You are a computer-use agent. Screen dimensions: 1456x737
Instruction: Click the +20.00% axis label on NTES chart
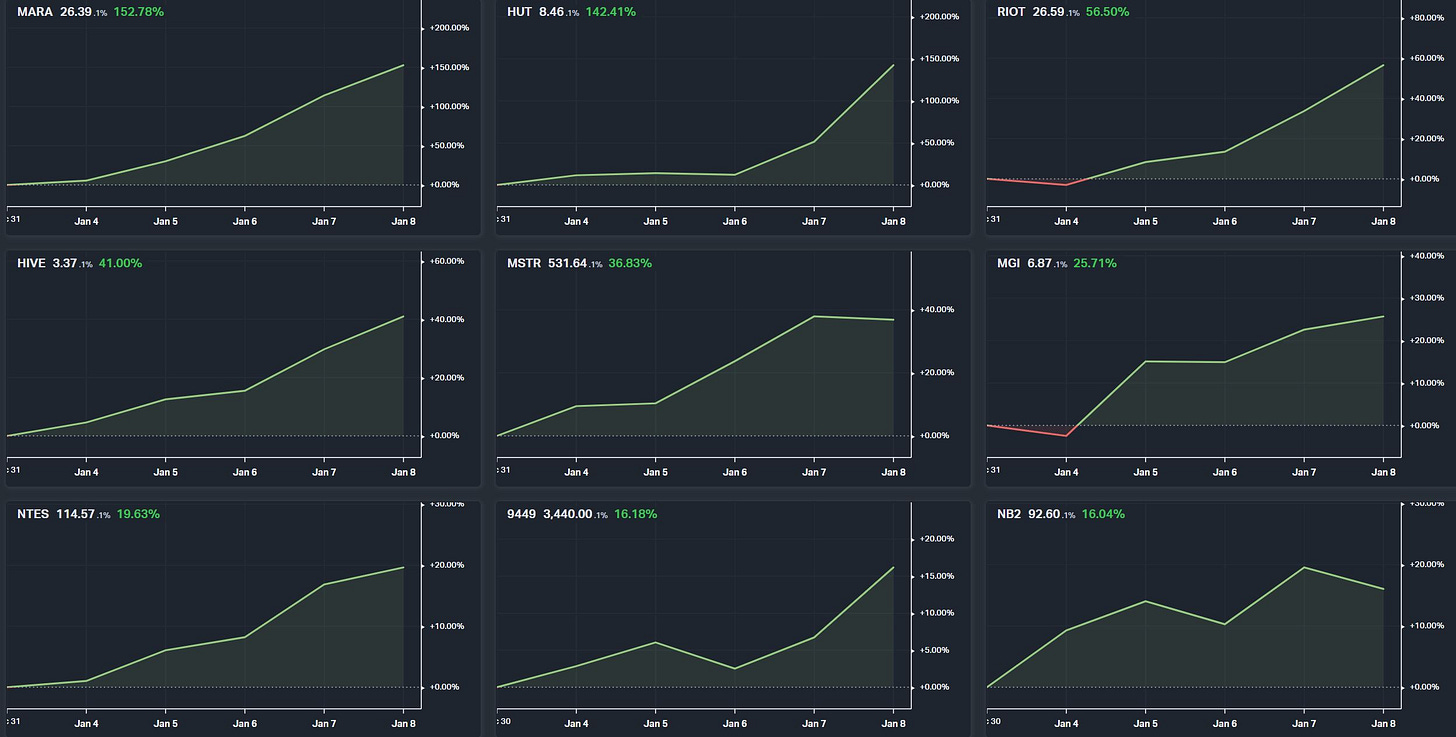point(447,565)
